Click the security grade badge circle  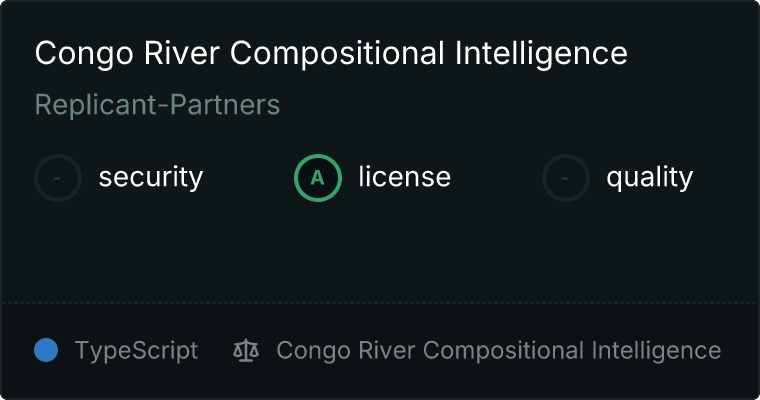pyautogui.click(x=58, y=178)
